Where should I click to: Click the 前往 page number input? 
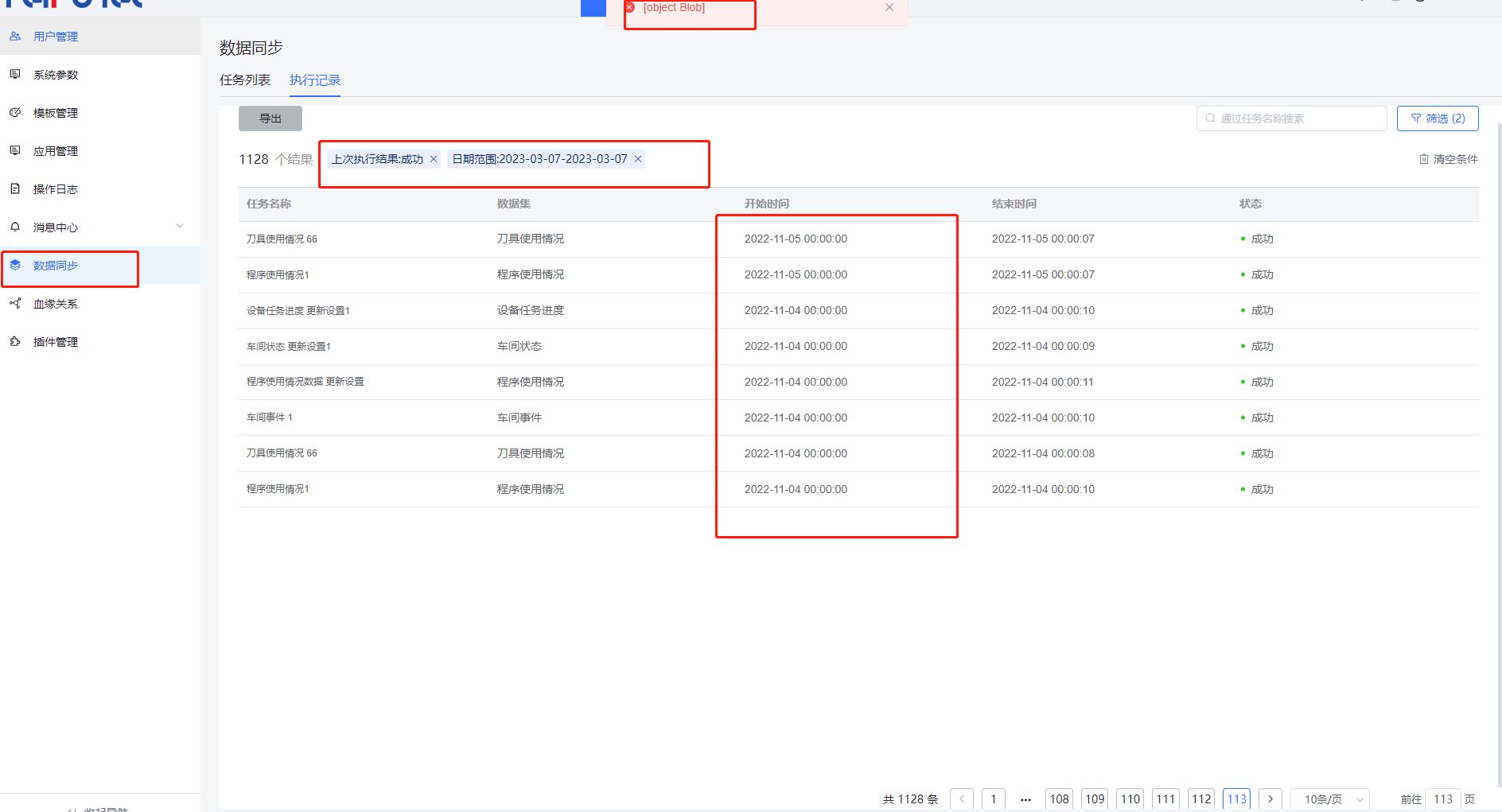(1443, 799)
